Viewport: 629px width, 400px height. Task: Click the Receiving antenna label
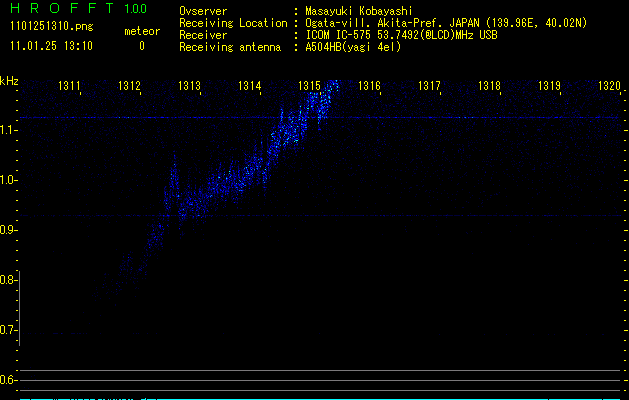(x=230, y=47)
